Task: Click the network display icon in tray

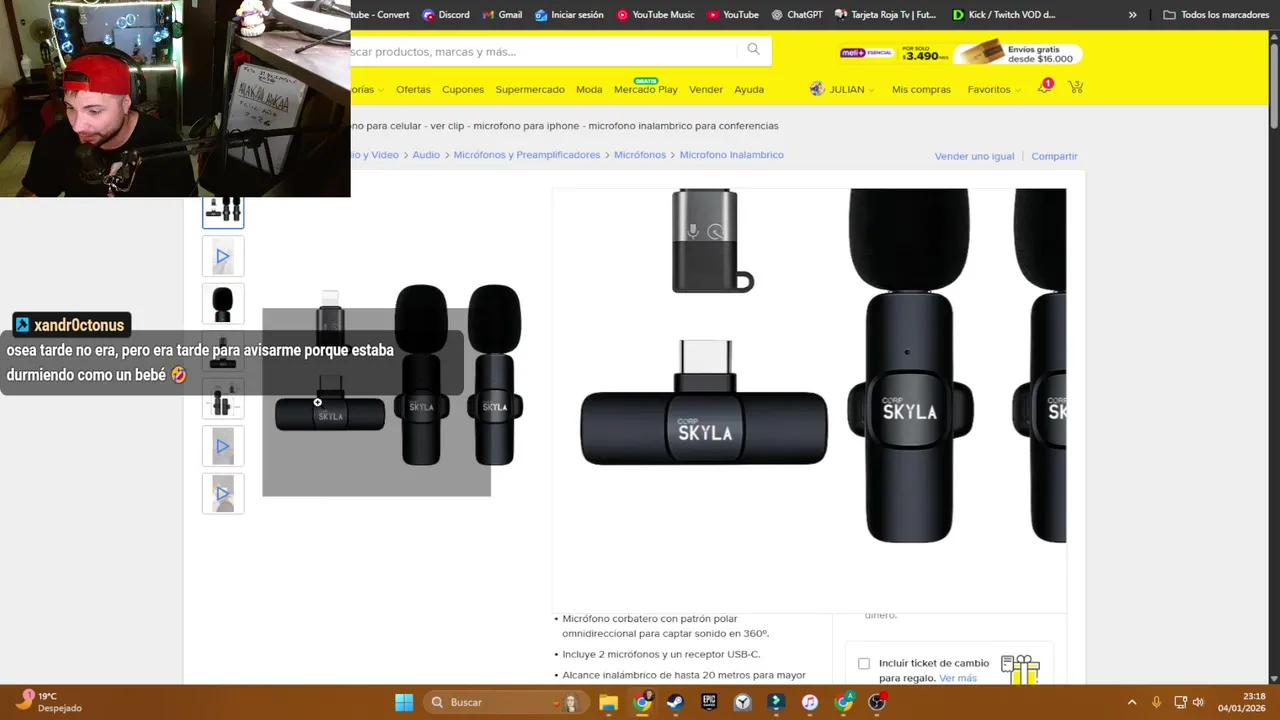Action: (x=1180, y=702)
